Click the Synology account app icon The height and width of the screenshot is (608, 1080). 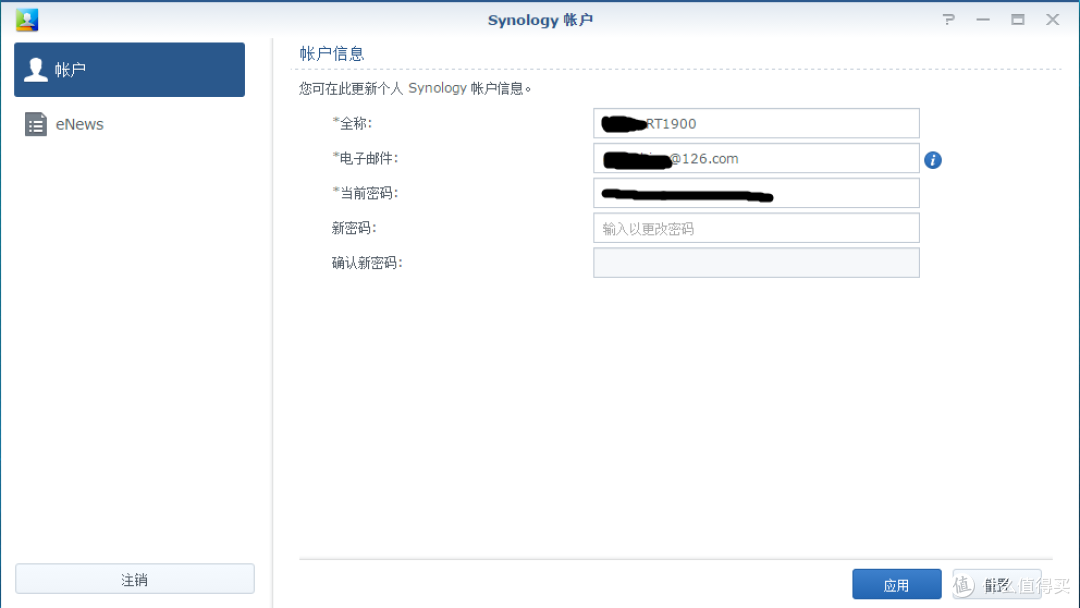(27, 19)
